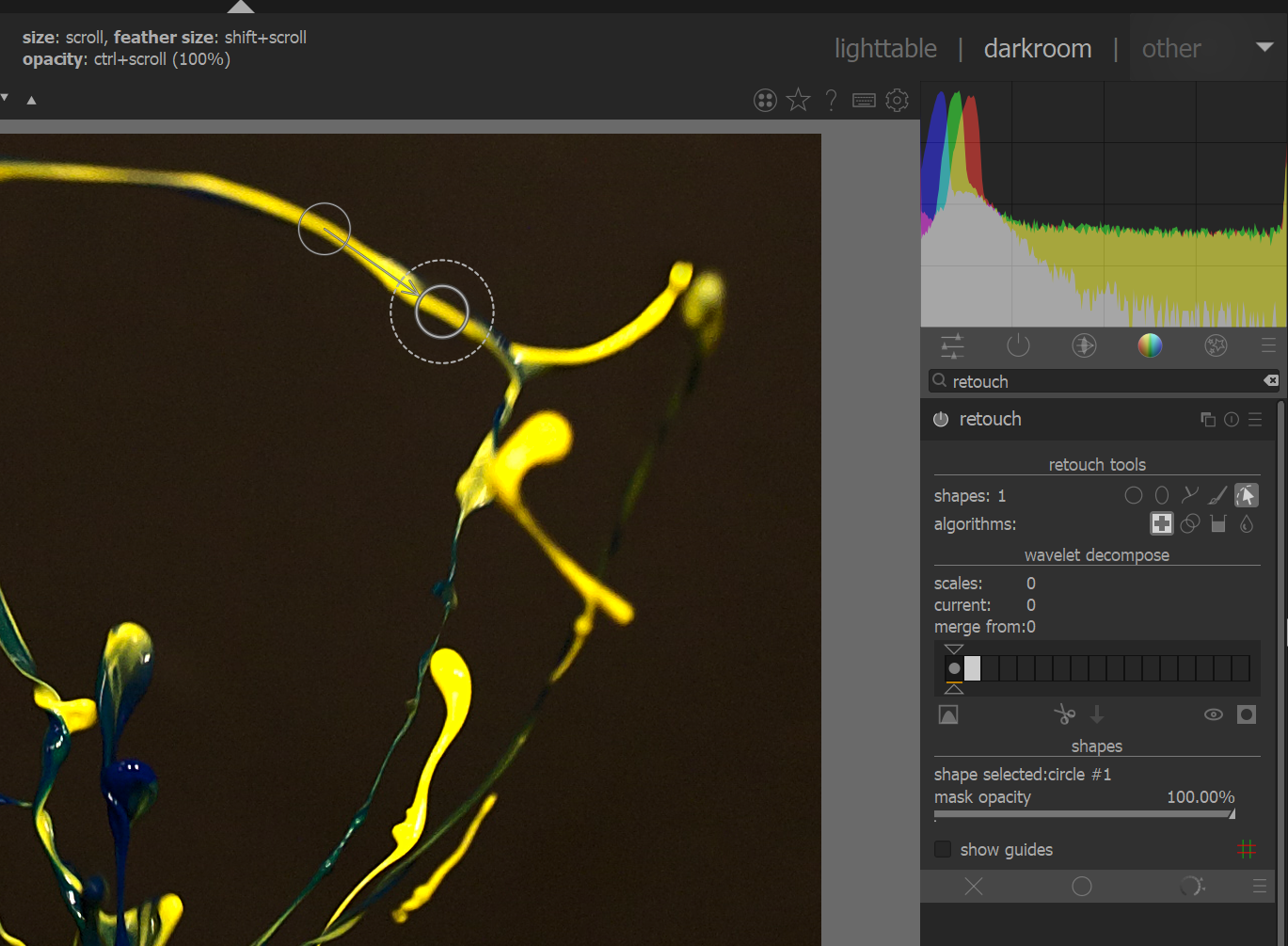Screen dimensions: 1288x946
Task: Pick the brush shape tool
Action: (x=1218, y=495)
